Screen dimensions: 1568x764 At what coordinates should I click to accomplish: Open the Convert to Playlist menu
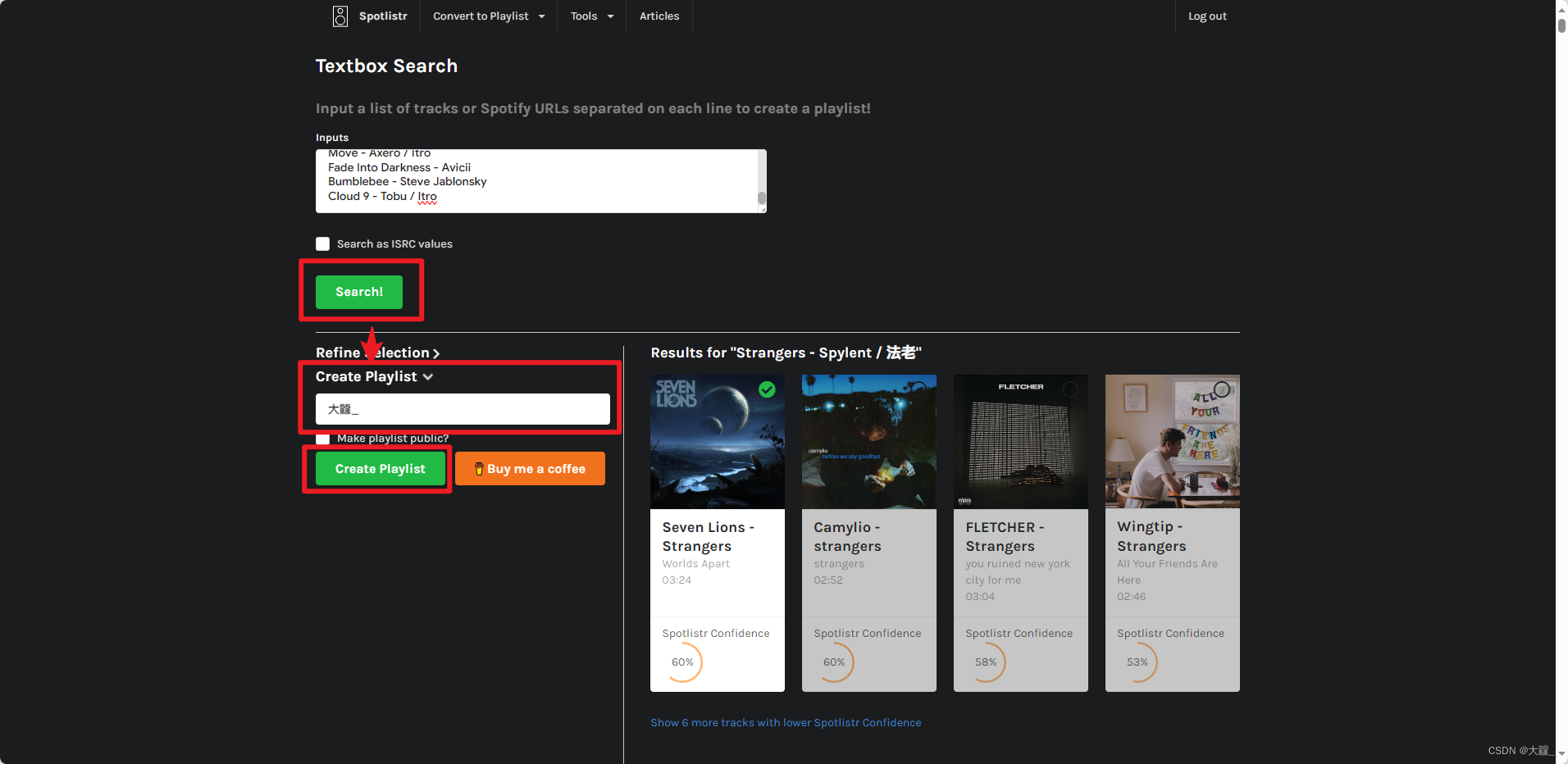pos(489,16)
